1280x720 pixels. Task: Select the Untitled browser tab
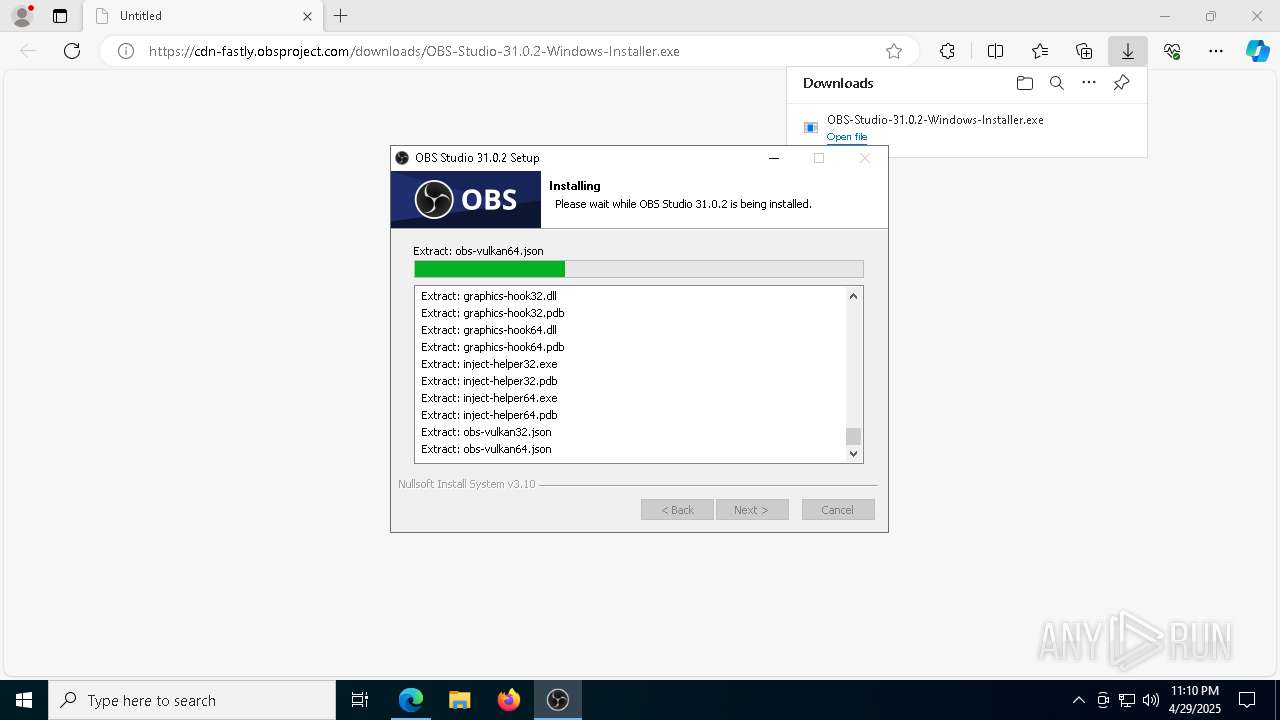[x=203, y=16]
